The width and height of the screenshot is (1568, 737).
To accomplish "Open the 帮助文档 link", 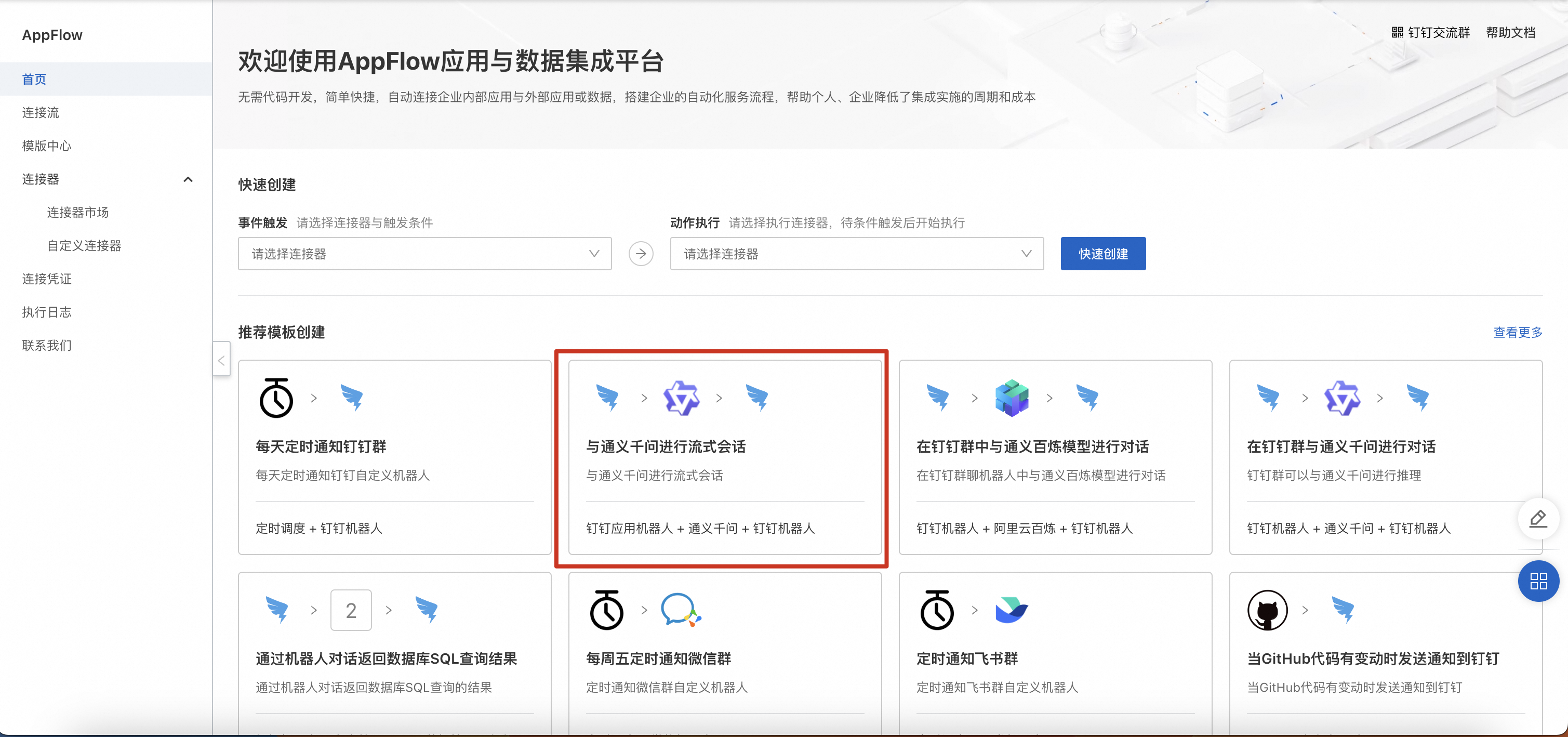I will click(x=1510, y=32).
